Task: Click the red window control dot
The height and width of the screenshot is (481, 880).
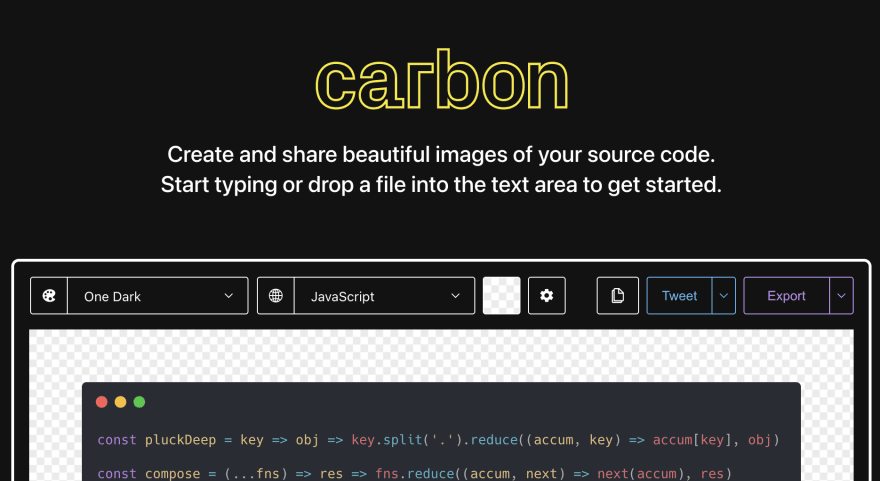Action: (x=102, y=402)
